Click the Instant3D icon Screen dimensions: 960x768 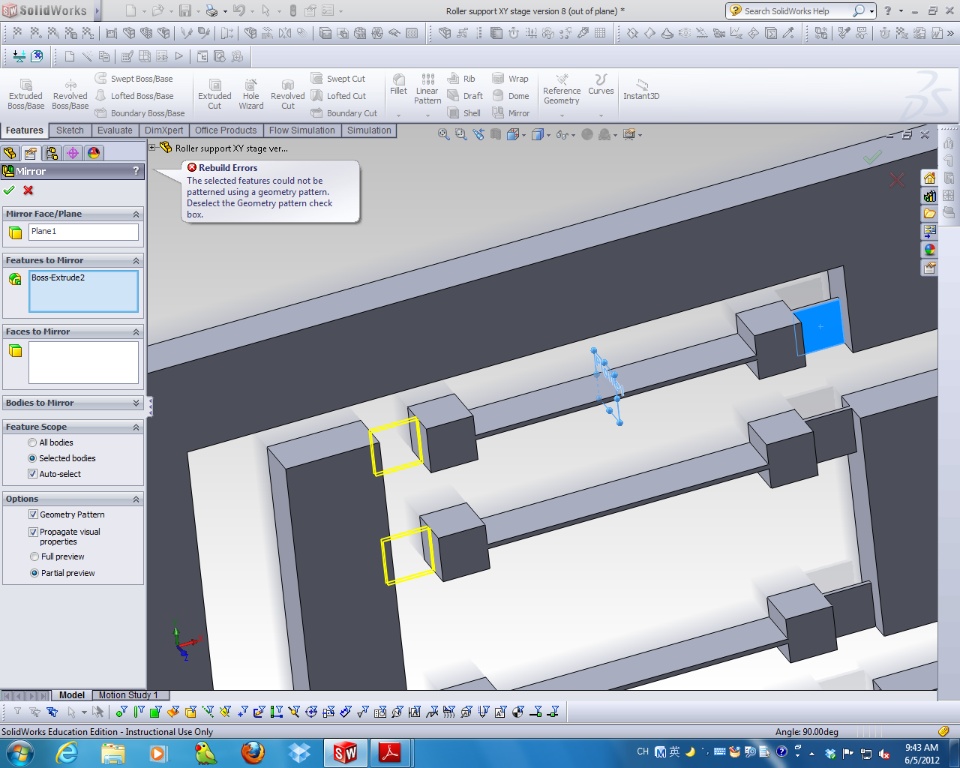pos(641,90)
